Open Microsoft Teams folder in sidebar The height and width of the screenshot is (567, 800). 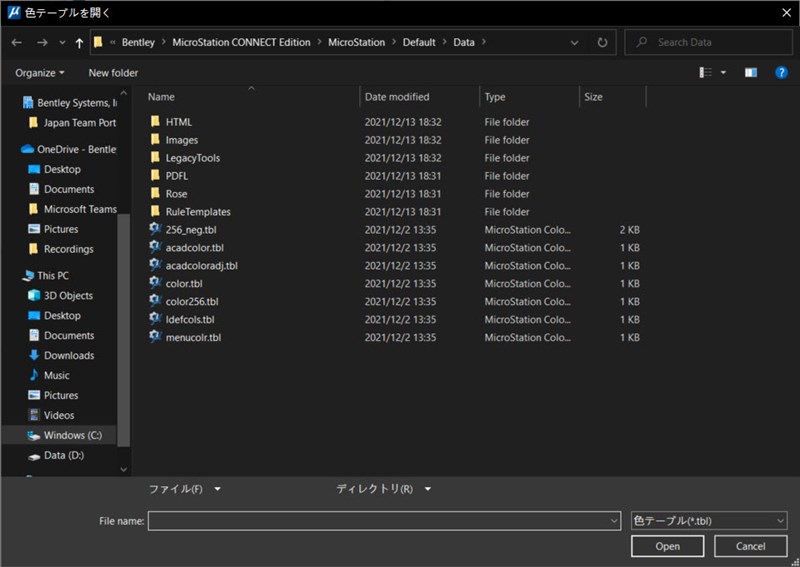(72, 209)
